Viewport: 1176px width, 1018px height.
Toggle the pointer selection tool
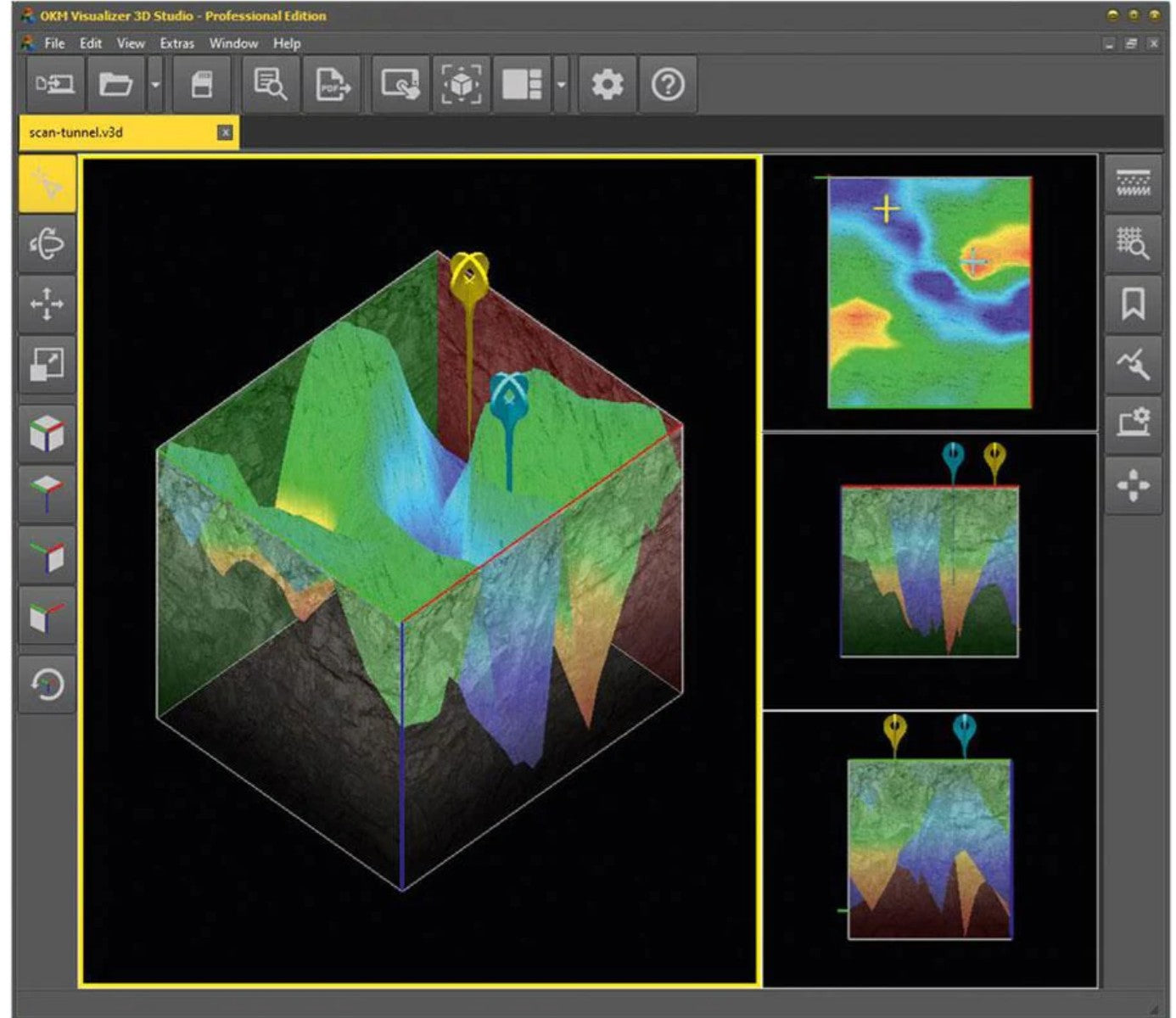point(47,183)
